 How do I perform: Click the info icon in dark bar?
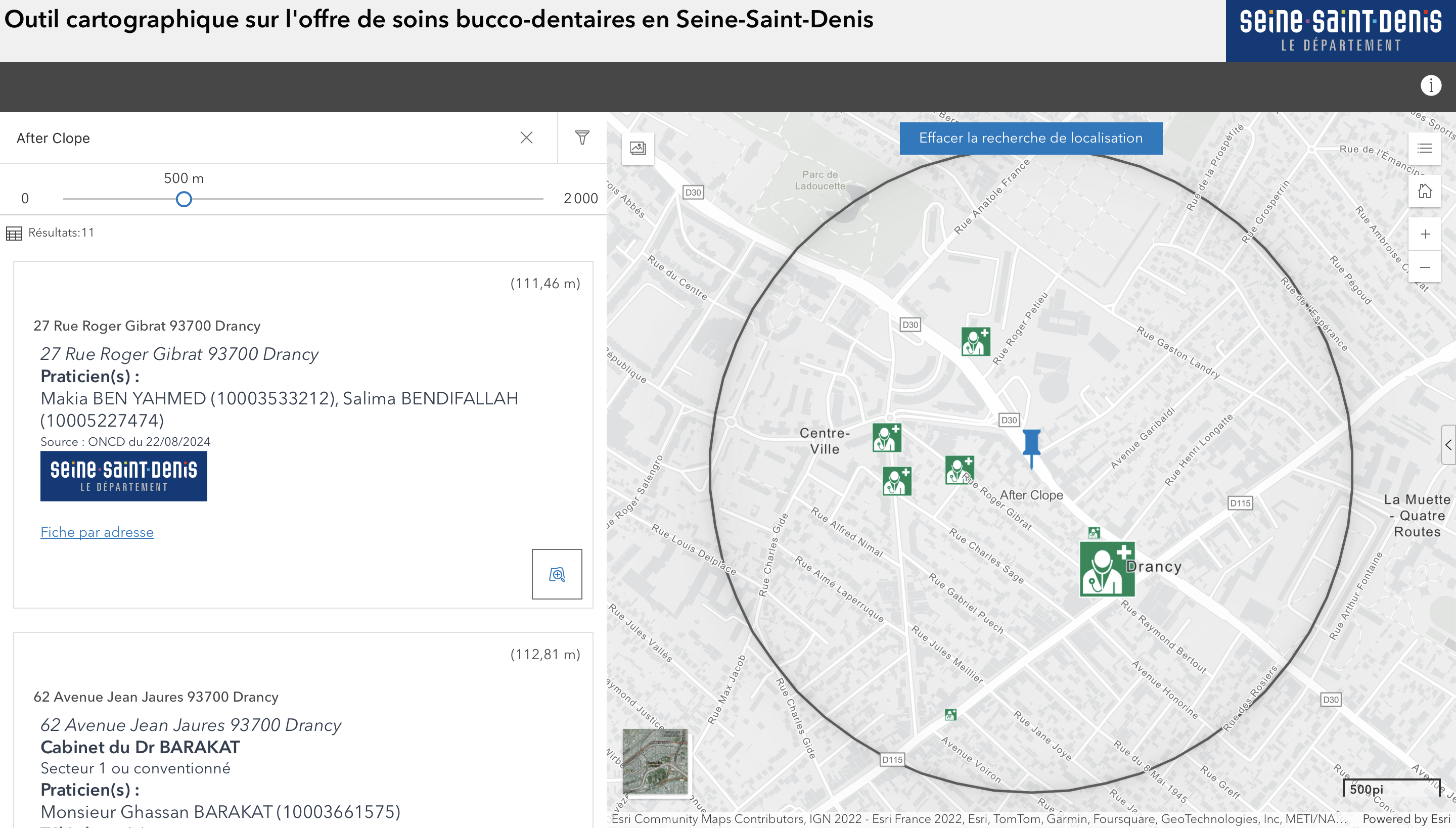pyautogui.click(x=1431, y=86)
